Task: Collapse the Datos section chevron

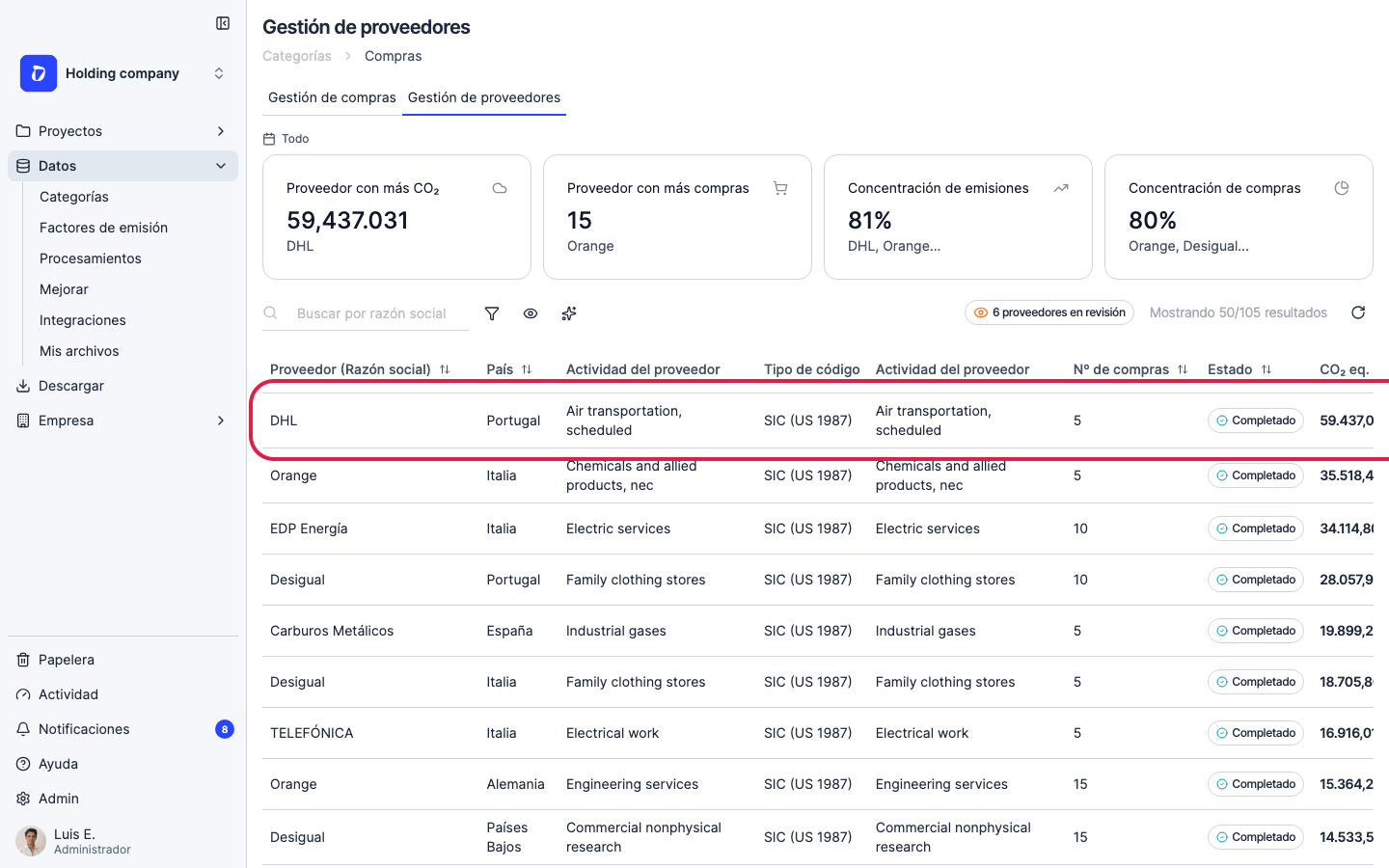Action: (221, 166)
